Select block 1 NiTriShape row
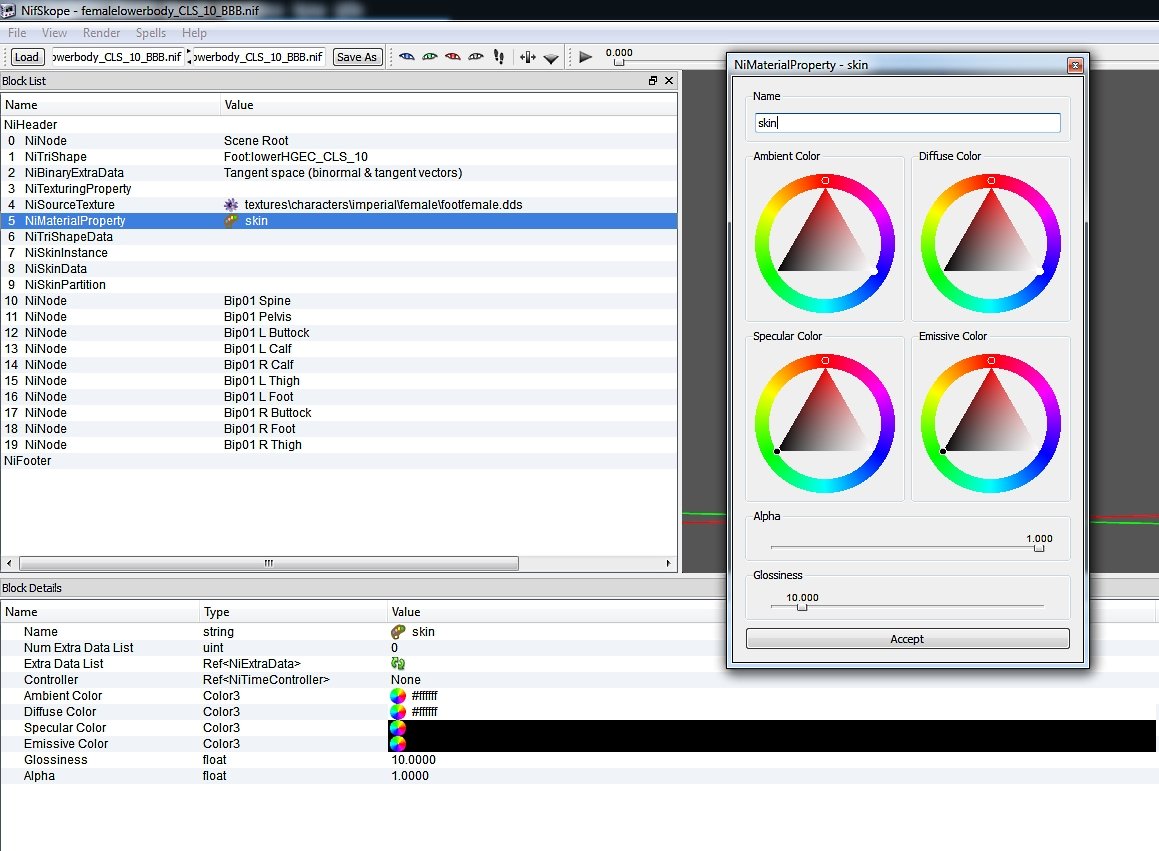Screen dimensions: 1159x851 pyautogui.click(x=339, y=157)
